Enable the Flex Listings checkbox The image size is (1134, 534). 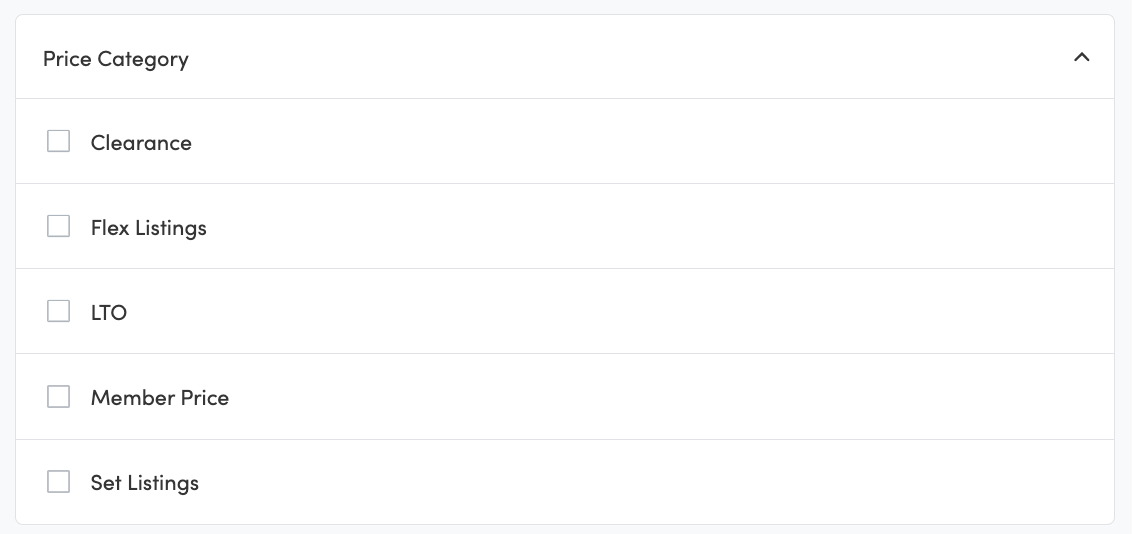tap(59, 227)
